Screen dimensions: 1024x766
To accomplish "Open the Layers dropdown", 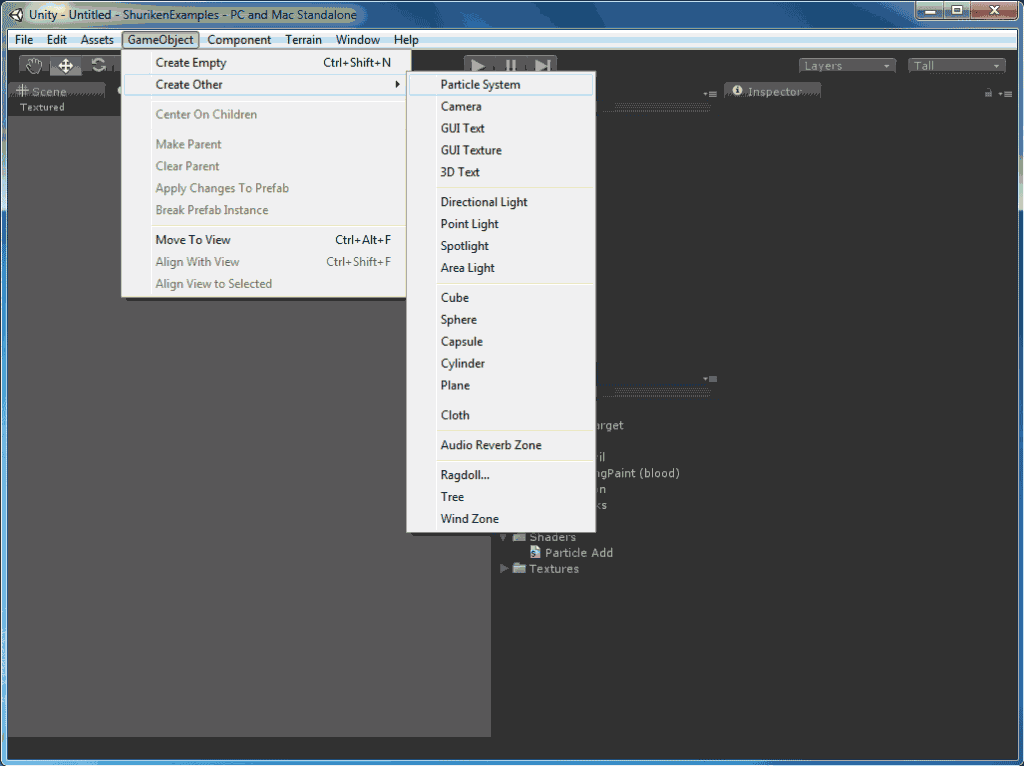I will (846, 65).
